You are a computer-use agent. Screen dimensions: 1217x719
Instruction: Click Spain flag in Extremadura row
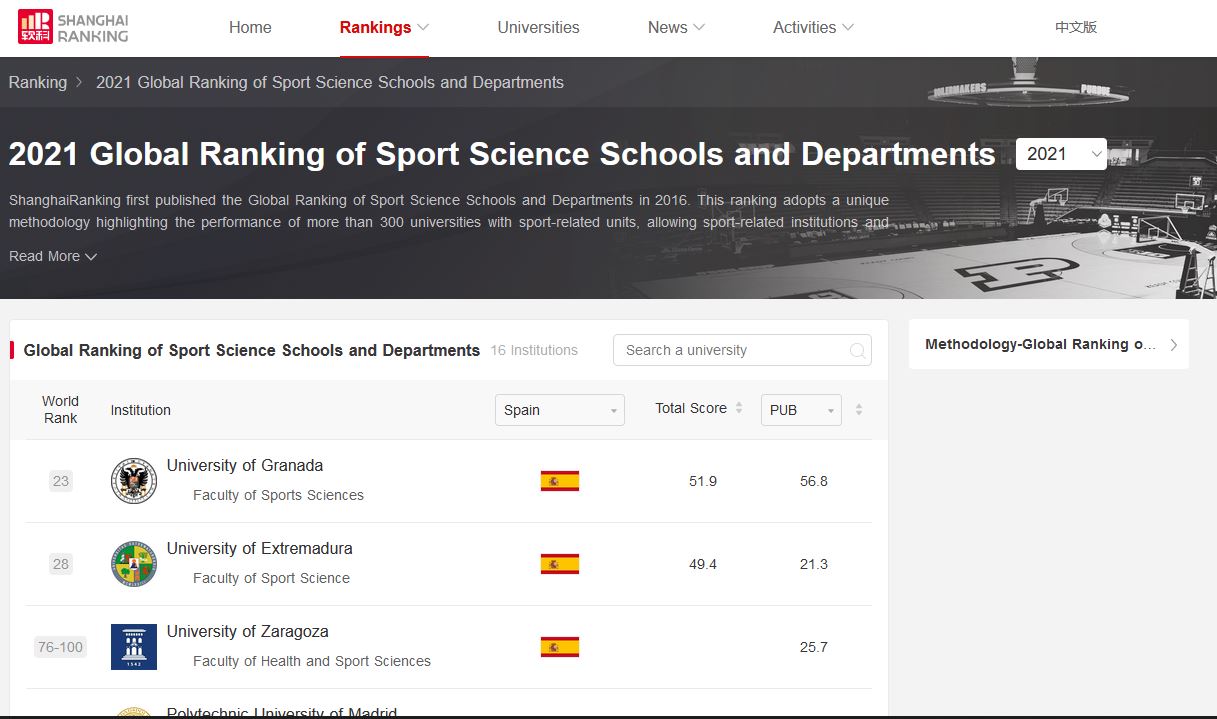(560, 564)
